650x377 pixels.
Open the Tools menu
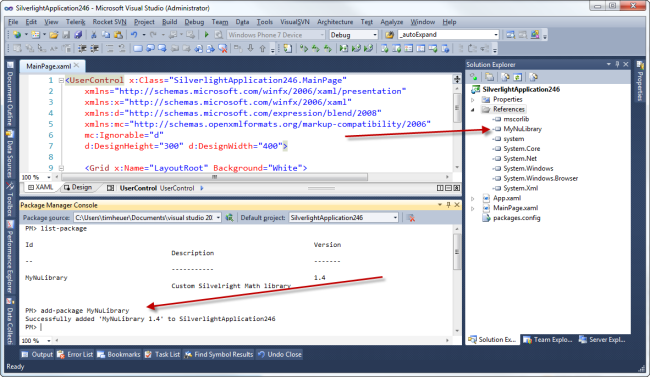pyautogui.click(x=264, y=22)
